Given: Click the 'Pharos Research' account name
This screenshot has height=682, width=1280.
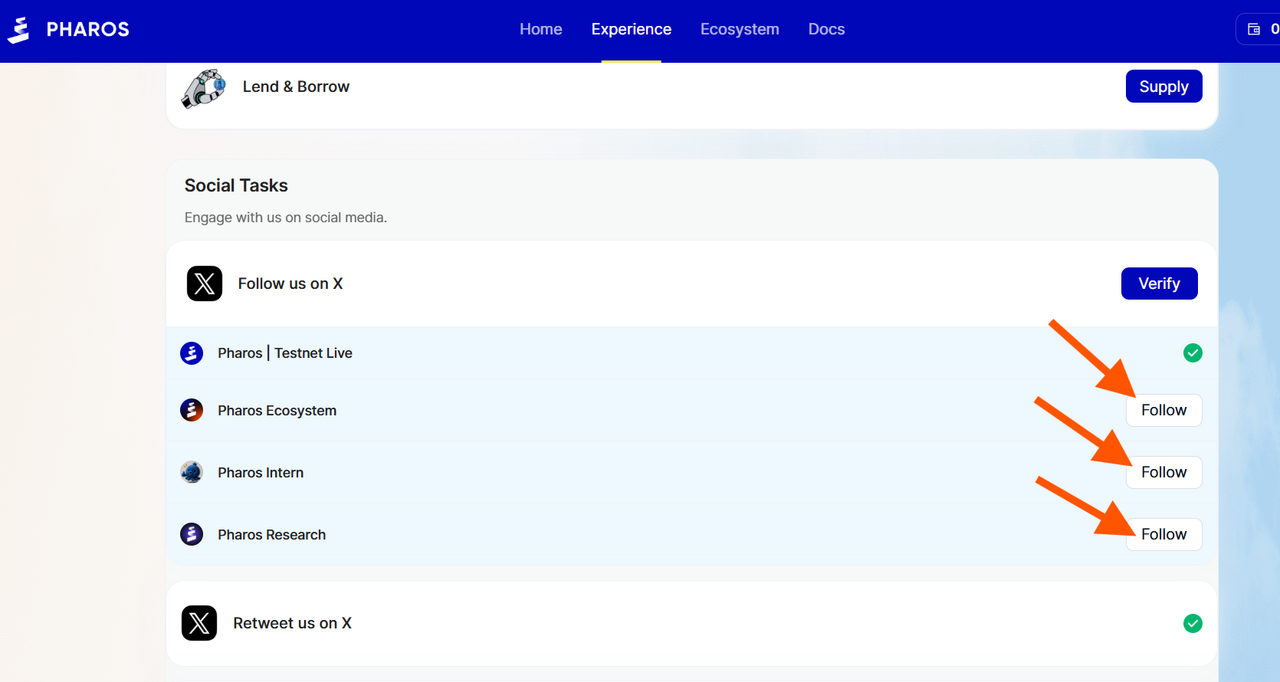Looking at the screenshot, I should click(x=272, y=534).
